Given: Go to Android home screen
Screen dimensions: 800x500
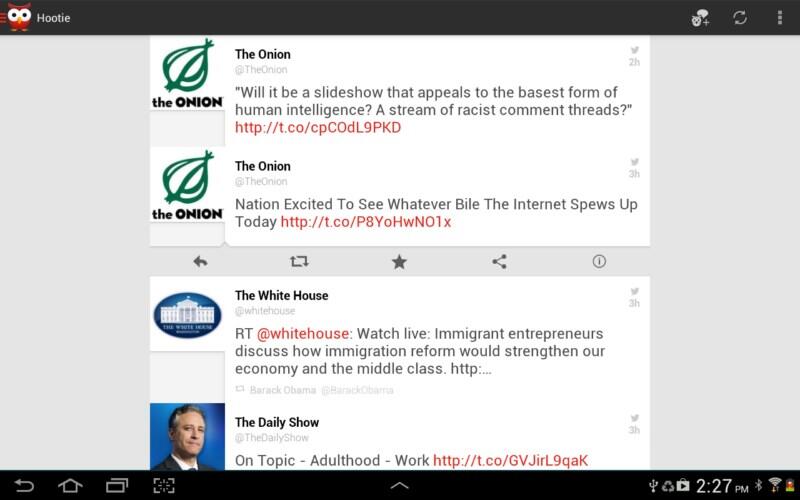Looking at the screenshot, I should (70, 485).
